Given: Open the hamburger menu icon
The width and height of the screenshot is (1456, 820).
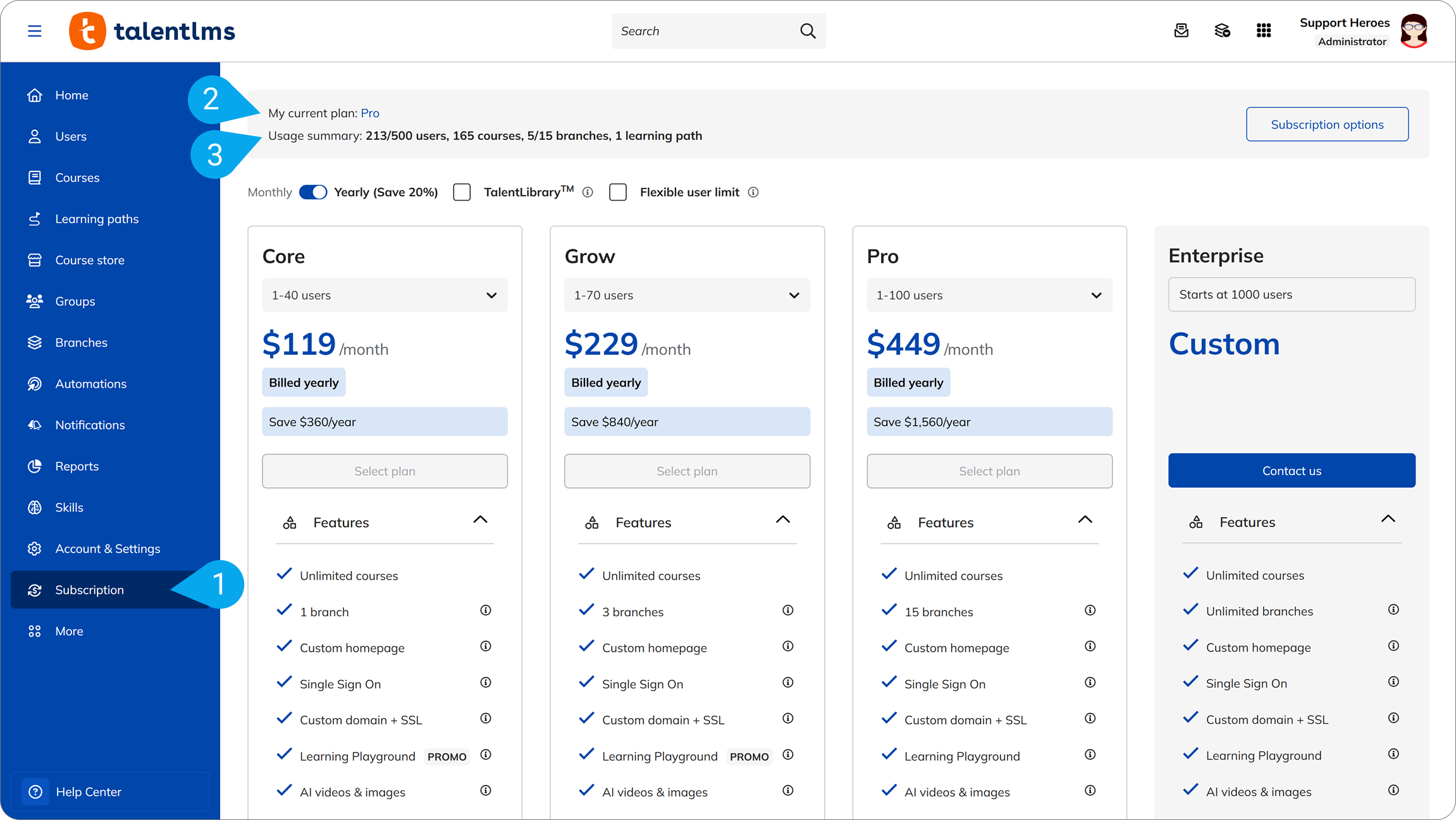Looking at the screenshot, I should pyautogui.click(x=35, y=31).
